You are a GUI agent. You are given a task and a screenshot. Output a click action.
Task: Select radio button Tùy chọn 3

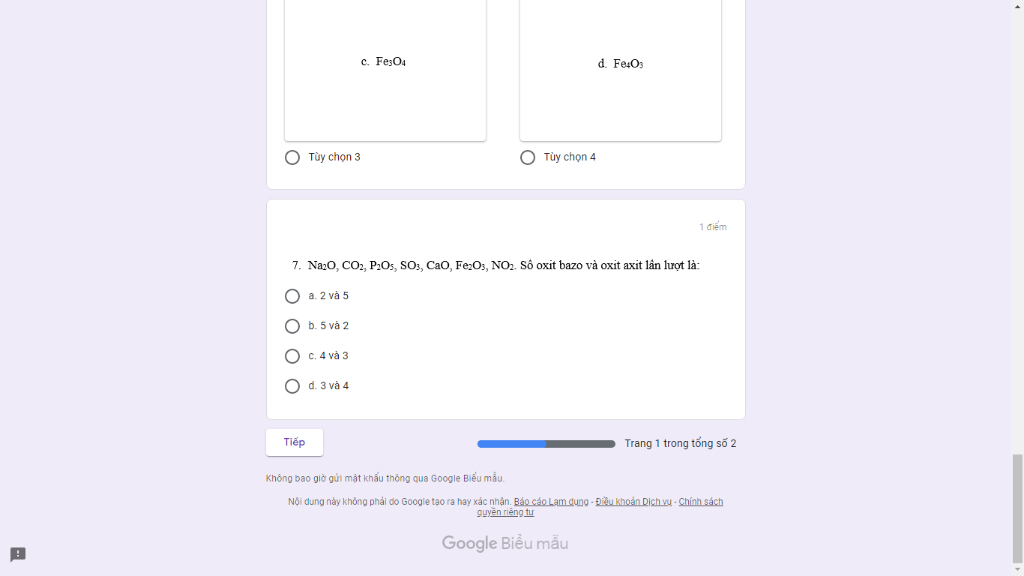pyautogui.click(x=292, y=157)
